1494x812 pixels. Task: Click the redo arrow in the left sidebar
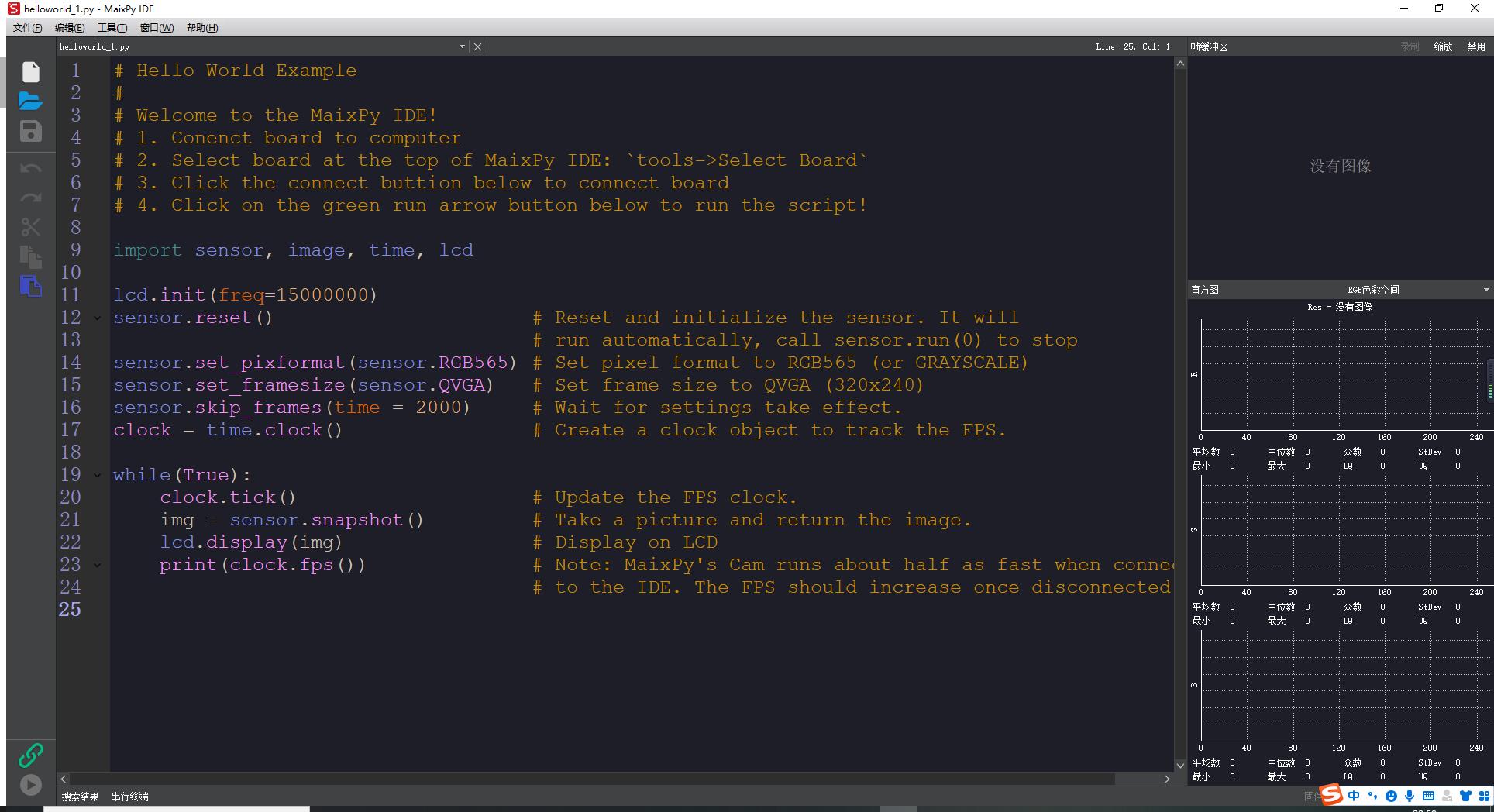[x=31, y=198]
